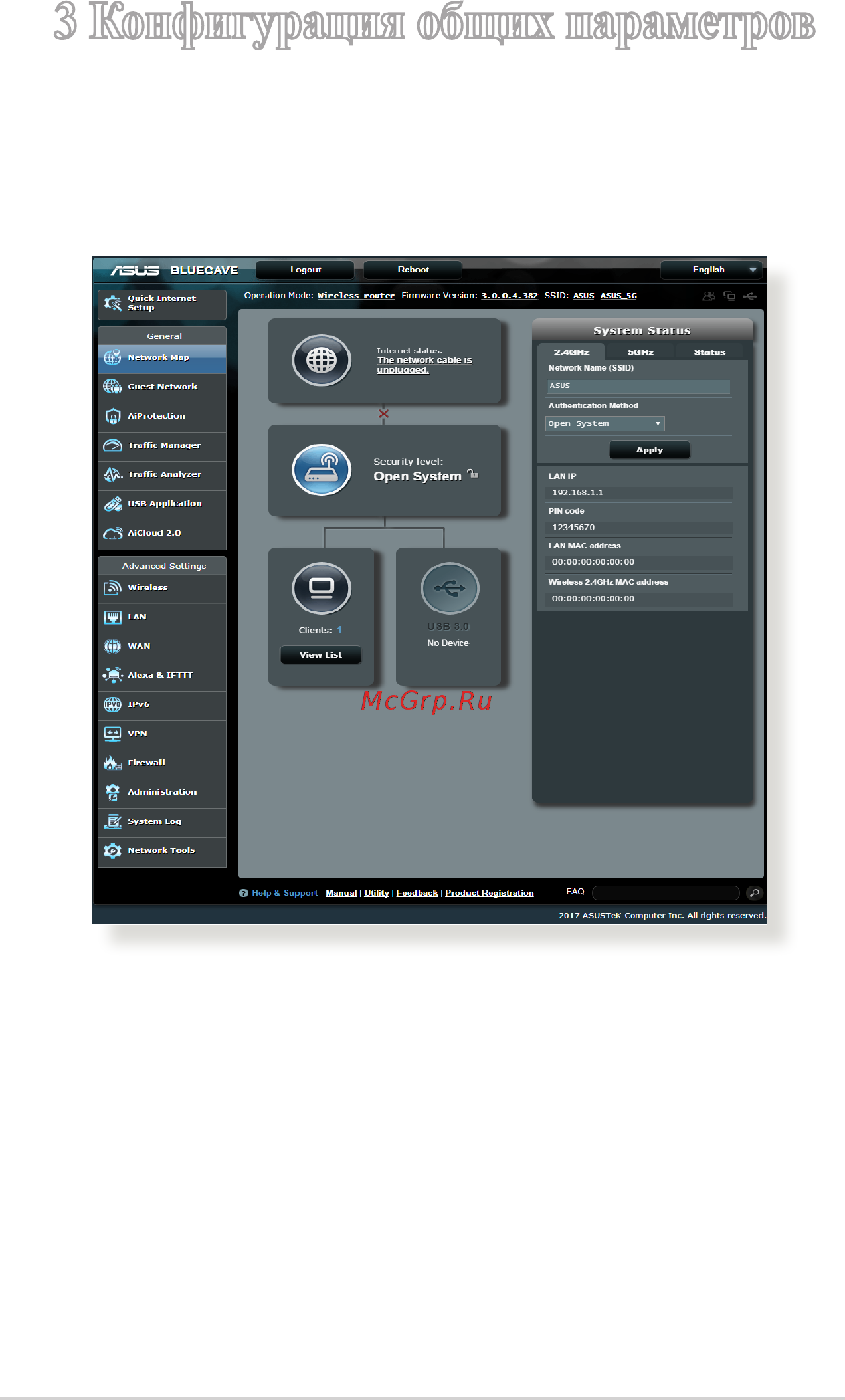Click the Traffic Manager gauge icon
The width and height of the screenshot is (845, 1400).
(x=112, y=445)
